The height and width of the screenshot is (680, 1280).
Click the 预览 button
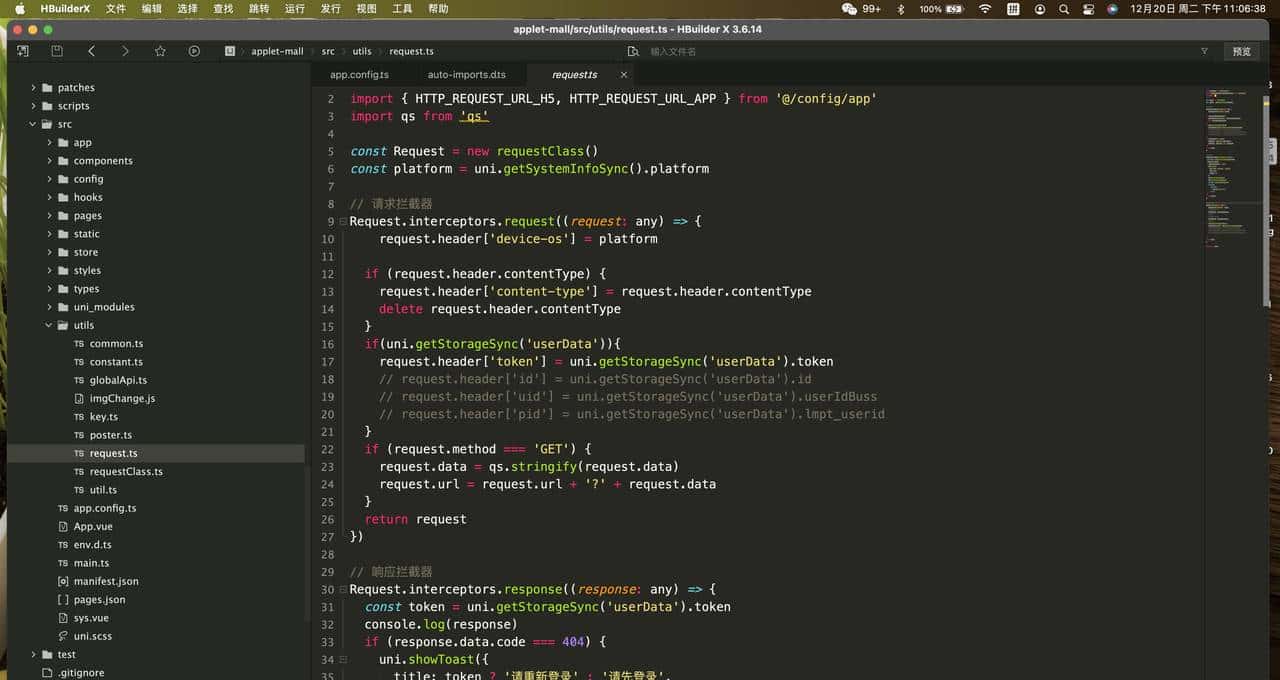coord(1241,51)
